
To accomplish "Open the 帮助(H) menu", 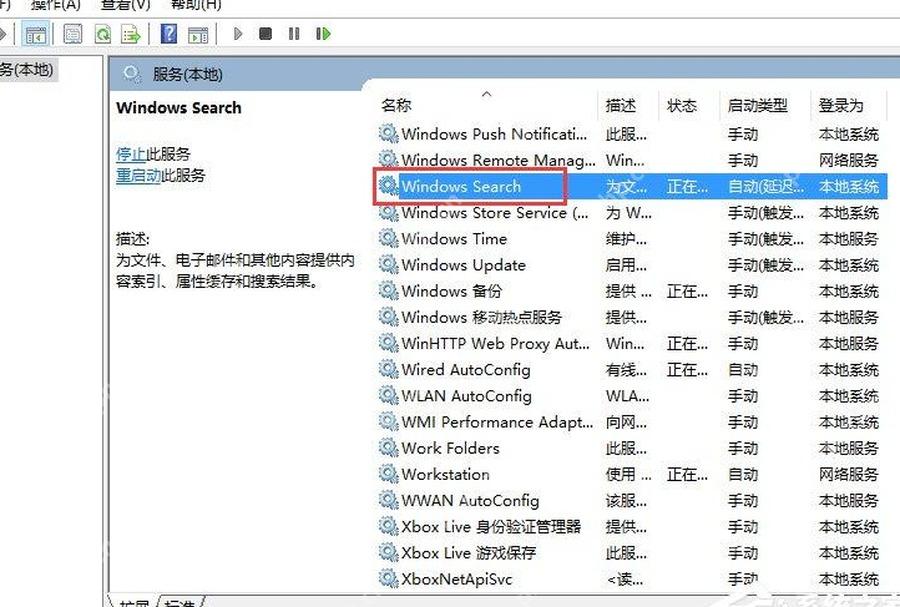I will [x=196, y=5].
